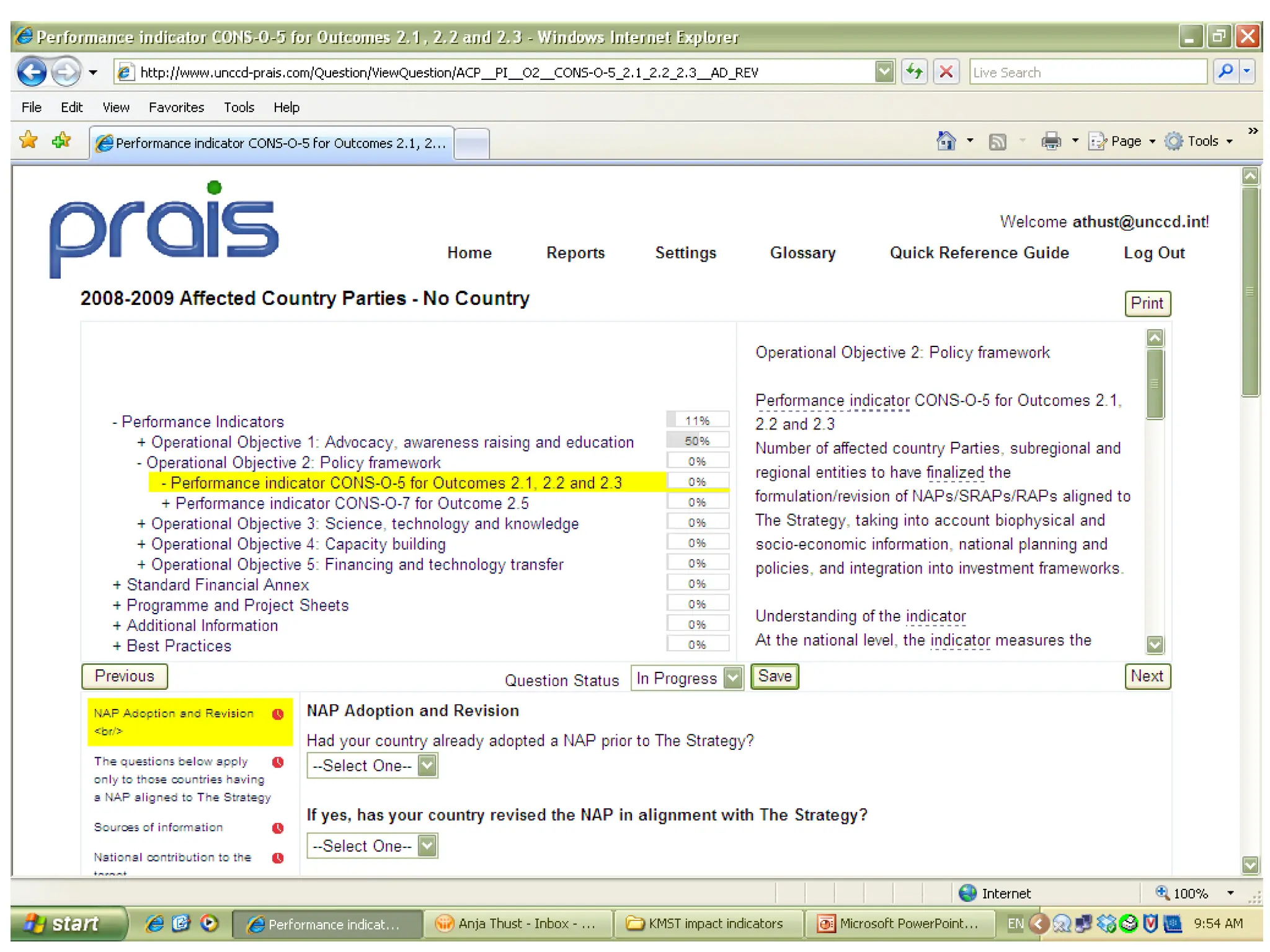Click the Stop loading red X icon
This screenshot has height=952, width=1270.
(946, 72)
